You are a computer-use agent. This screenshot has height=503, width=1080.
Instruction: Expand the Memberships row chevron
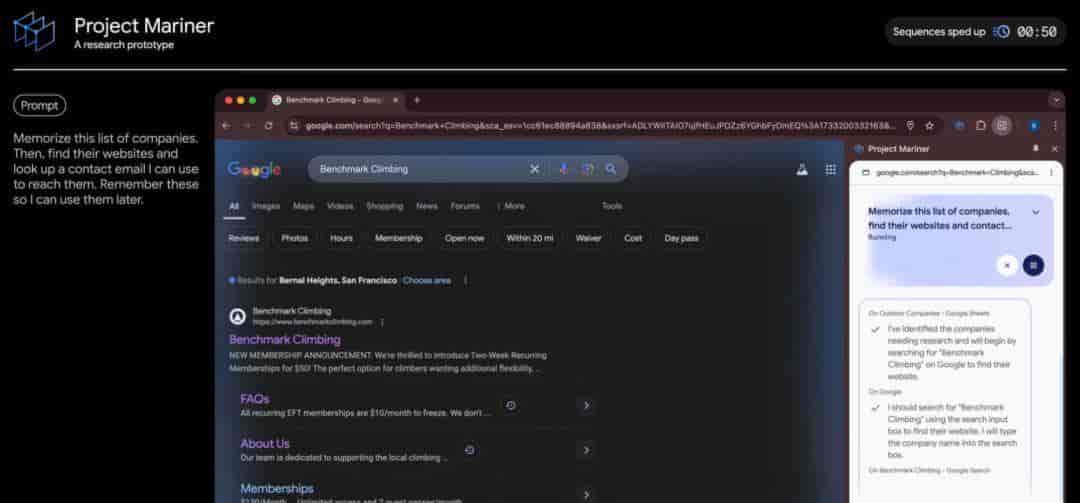coord(586,495)
